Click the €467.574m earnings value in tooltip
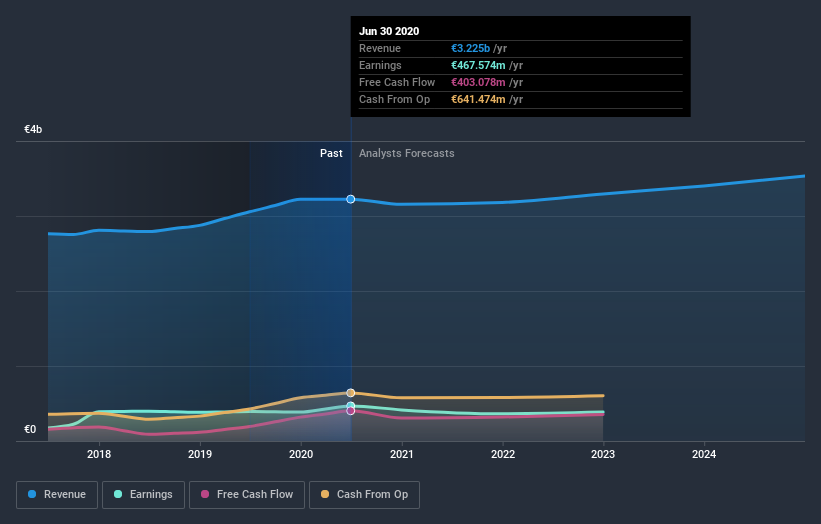Screen dimensions: 821x524 pyautogui.click(x=479, y=65)
